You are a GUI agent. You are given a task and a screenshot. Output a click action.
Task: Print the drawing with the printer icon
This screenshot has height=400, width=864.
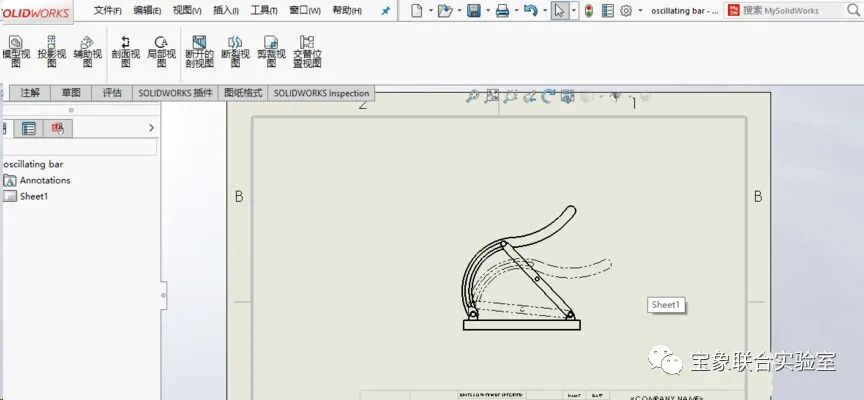click(x=502, y=10)
